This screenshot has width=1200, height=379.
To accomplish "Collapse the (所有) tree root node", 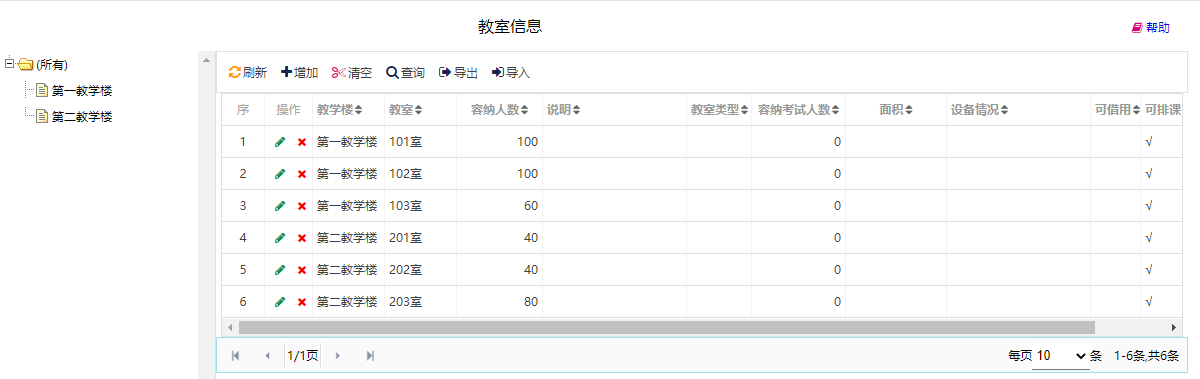I will tap(9, 64).
